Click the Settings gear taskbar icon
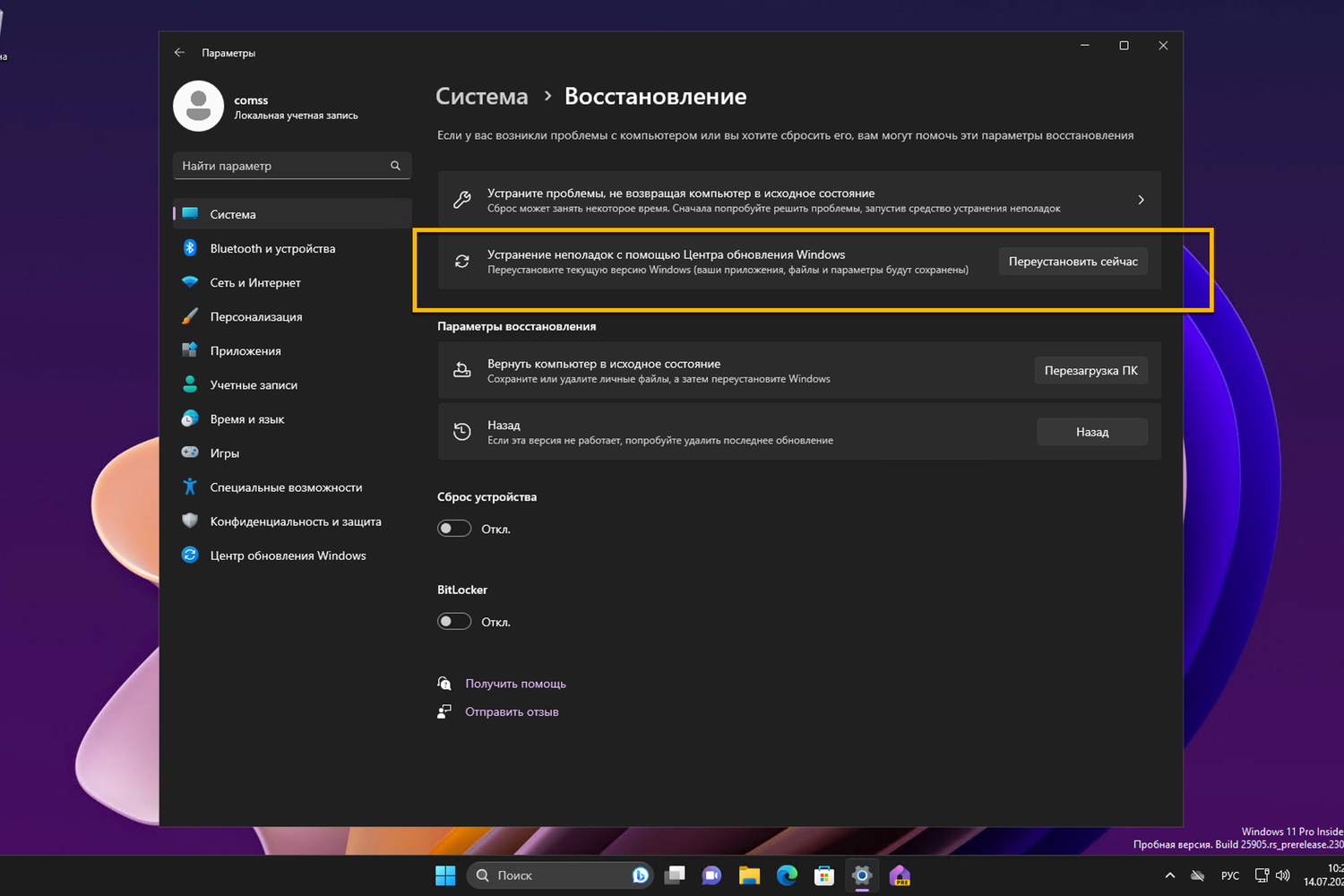This screenshot has width=1344, height=896. pos(862,875)
